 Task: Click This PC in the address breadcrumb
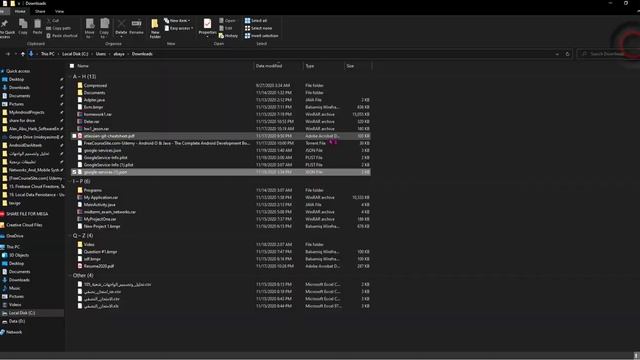click(x=47, y=54)
